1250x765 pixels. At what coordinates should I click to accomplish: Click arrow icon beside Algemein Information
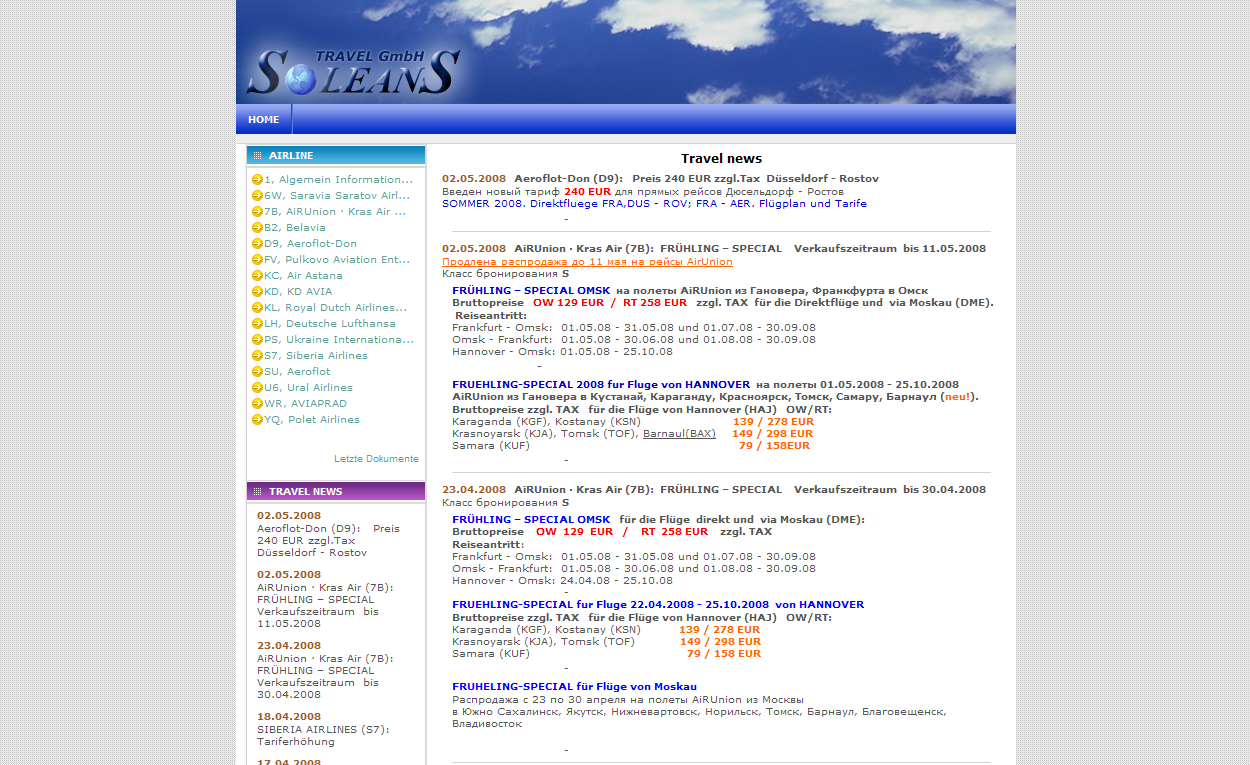pos(257,180)
